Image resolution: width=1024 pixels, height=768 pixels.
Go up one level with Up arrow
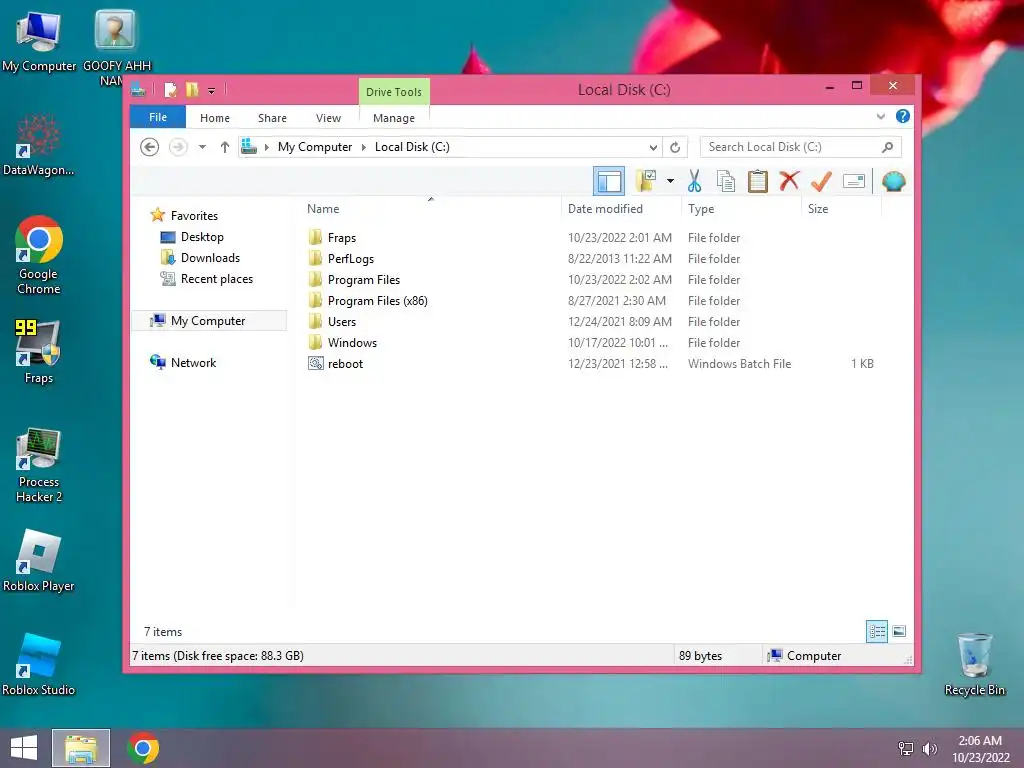coord(225,147)
